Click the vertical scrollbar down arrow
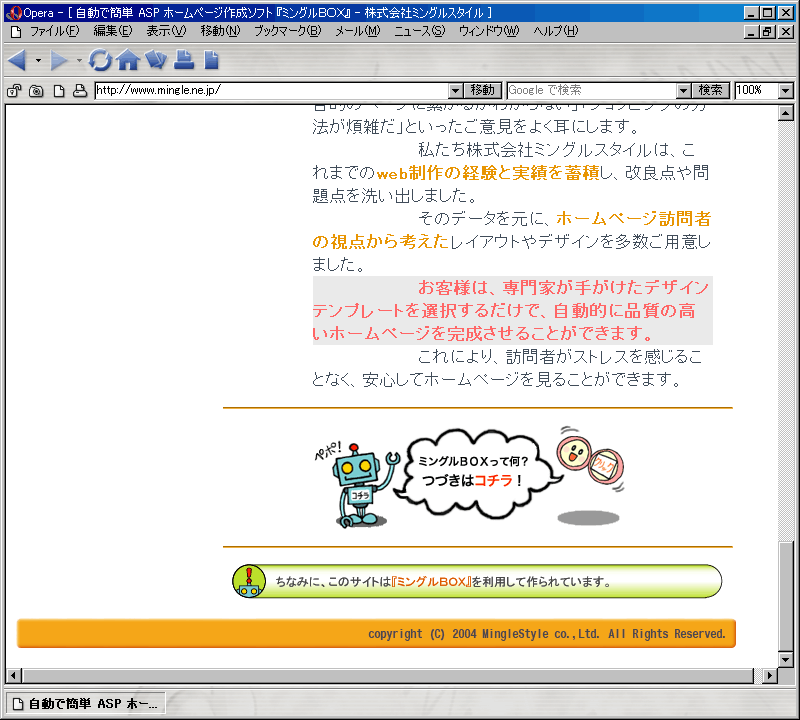 786,660
